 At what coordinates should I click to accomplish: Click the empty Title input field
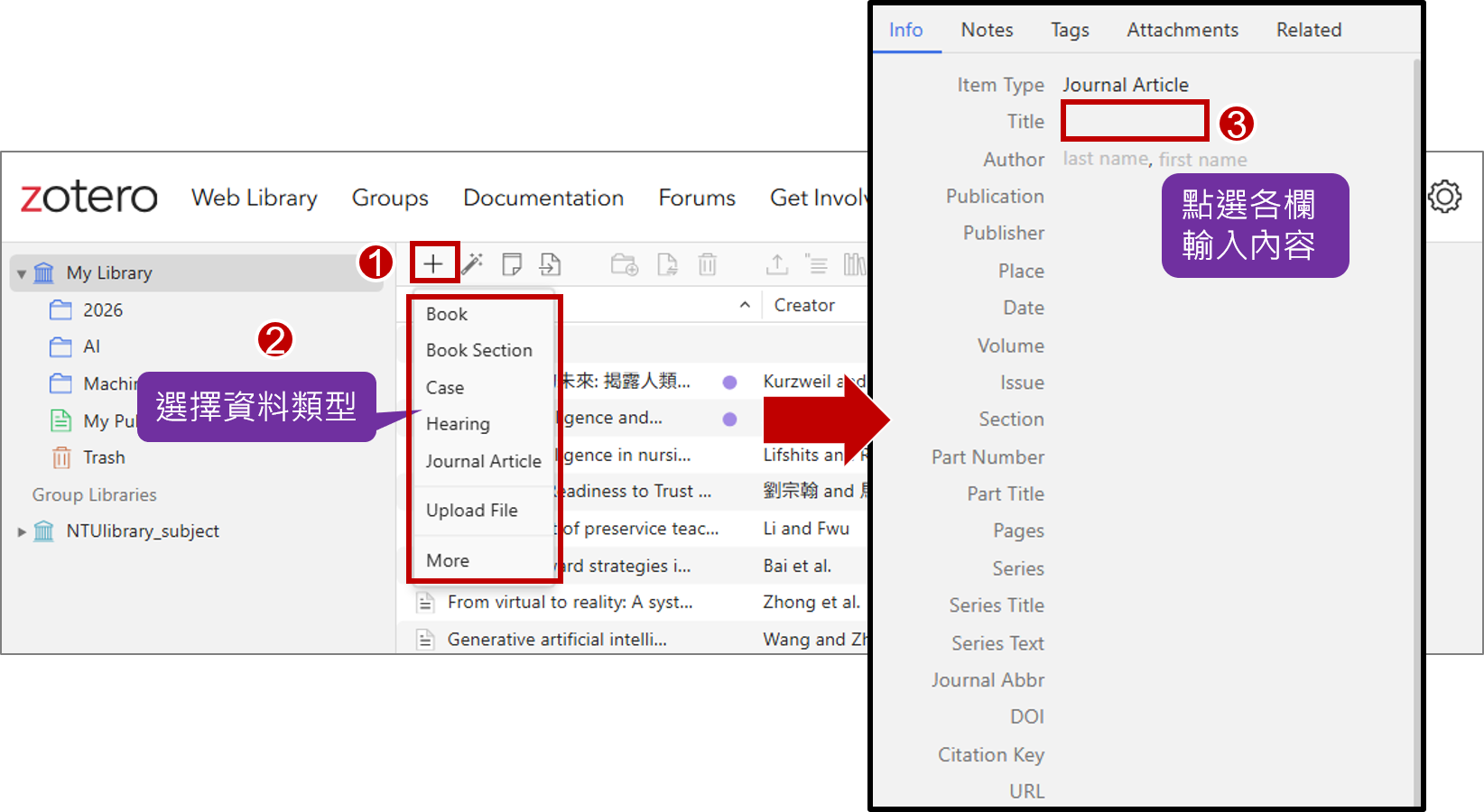pos(1135,121)
